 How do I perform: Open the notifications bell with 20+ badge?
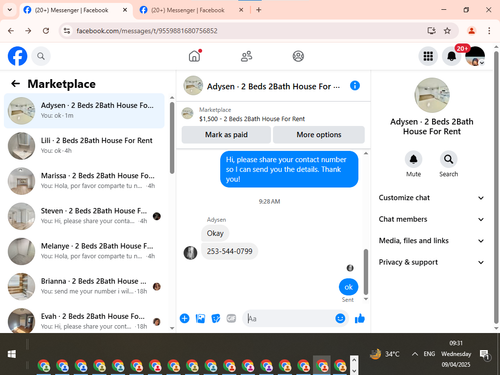(452, 56)
